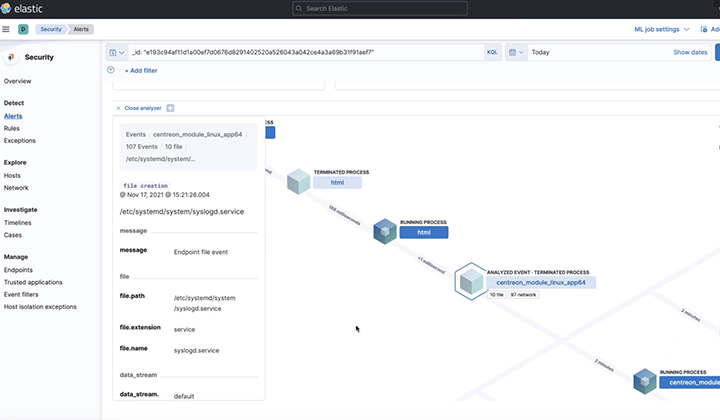
Task: Click Today date range text
Action: click(540, 52)
